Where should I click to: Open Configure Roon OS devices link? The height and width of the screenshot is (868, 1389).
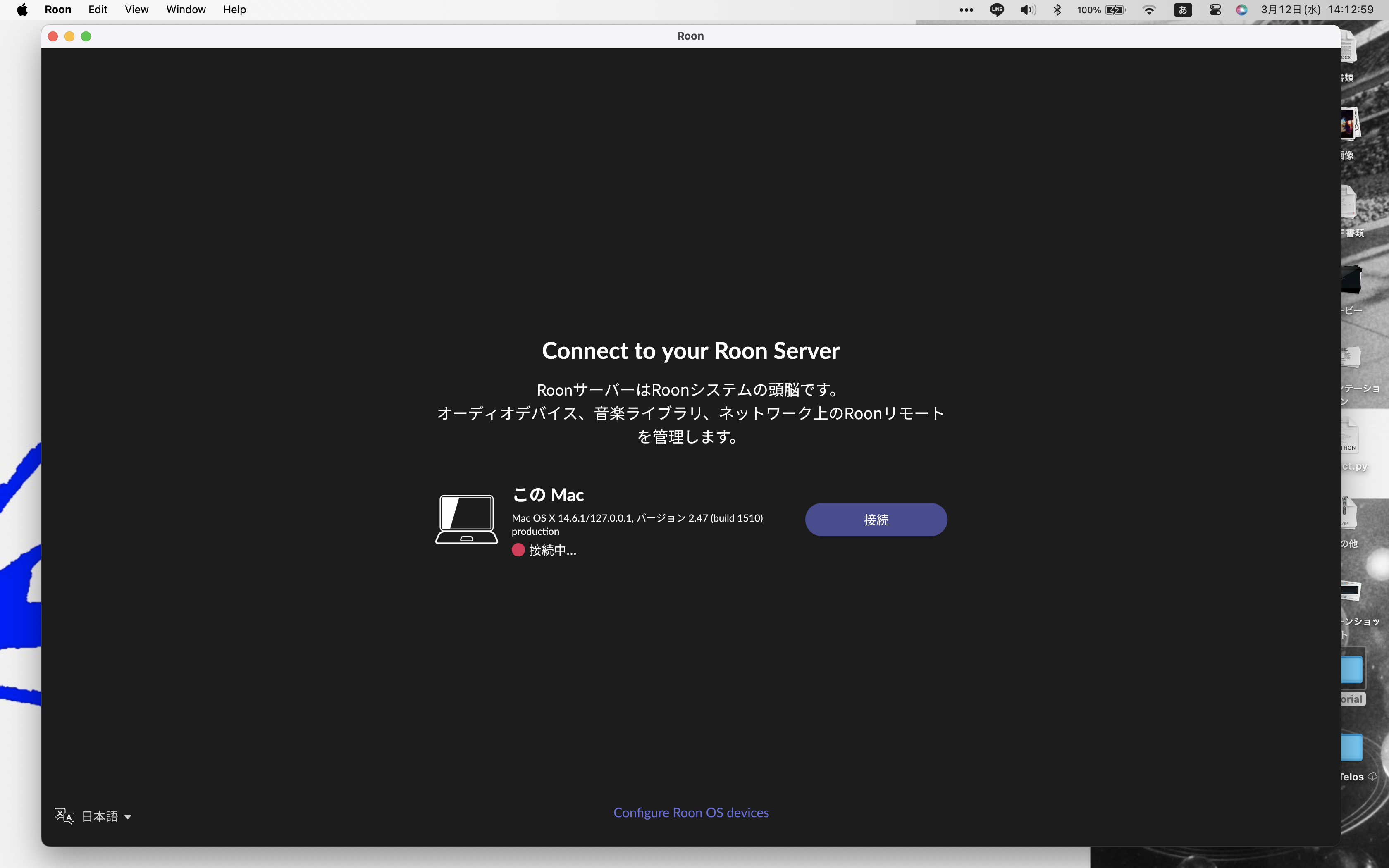pyautogui.click(x=691, y=812)
